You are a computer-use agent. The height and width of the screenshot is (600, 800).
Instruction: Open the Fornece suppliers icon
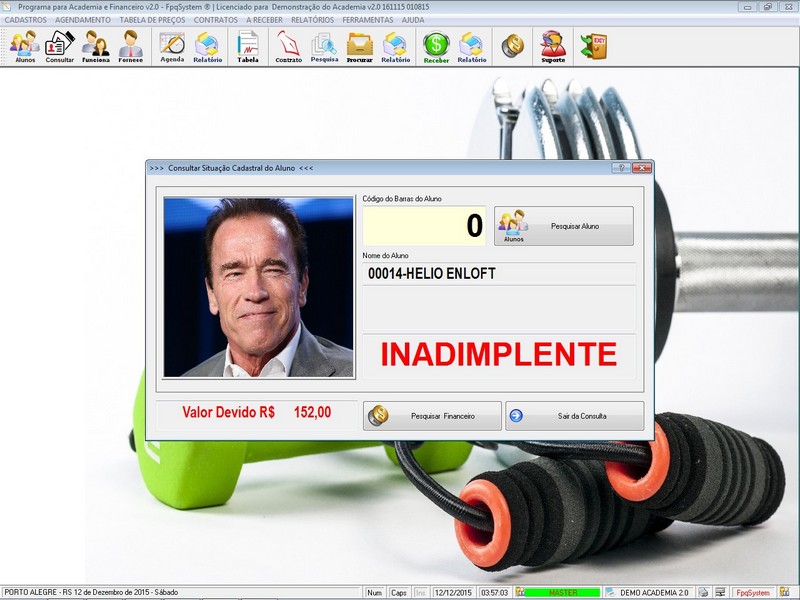click(131, 46)
